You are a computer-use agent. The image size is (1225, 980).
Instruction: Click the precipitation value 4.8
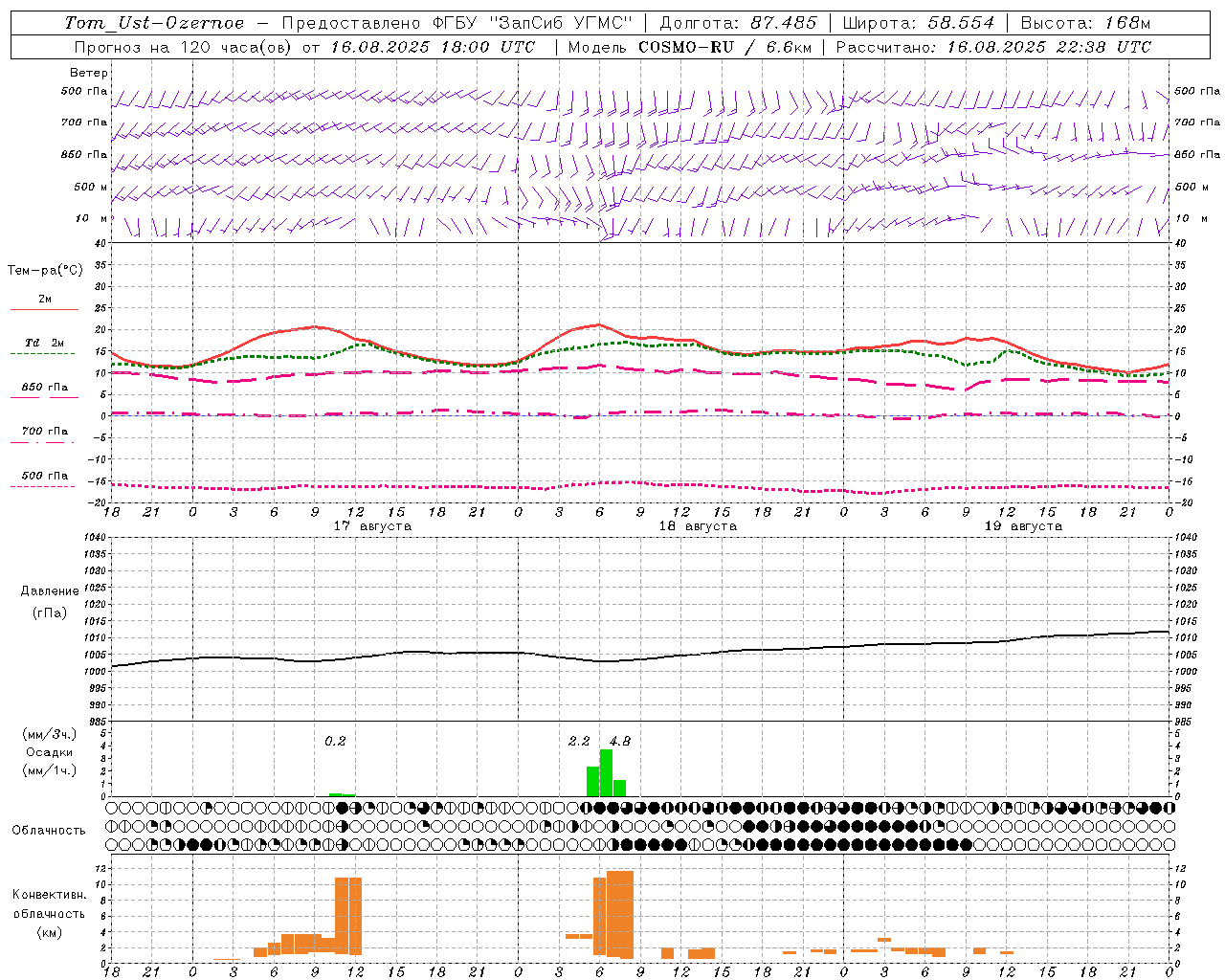[x=620, y=741]
